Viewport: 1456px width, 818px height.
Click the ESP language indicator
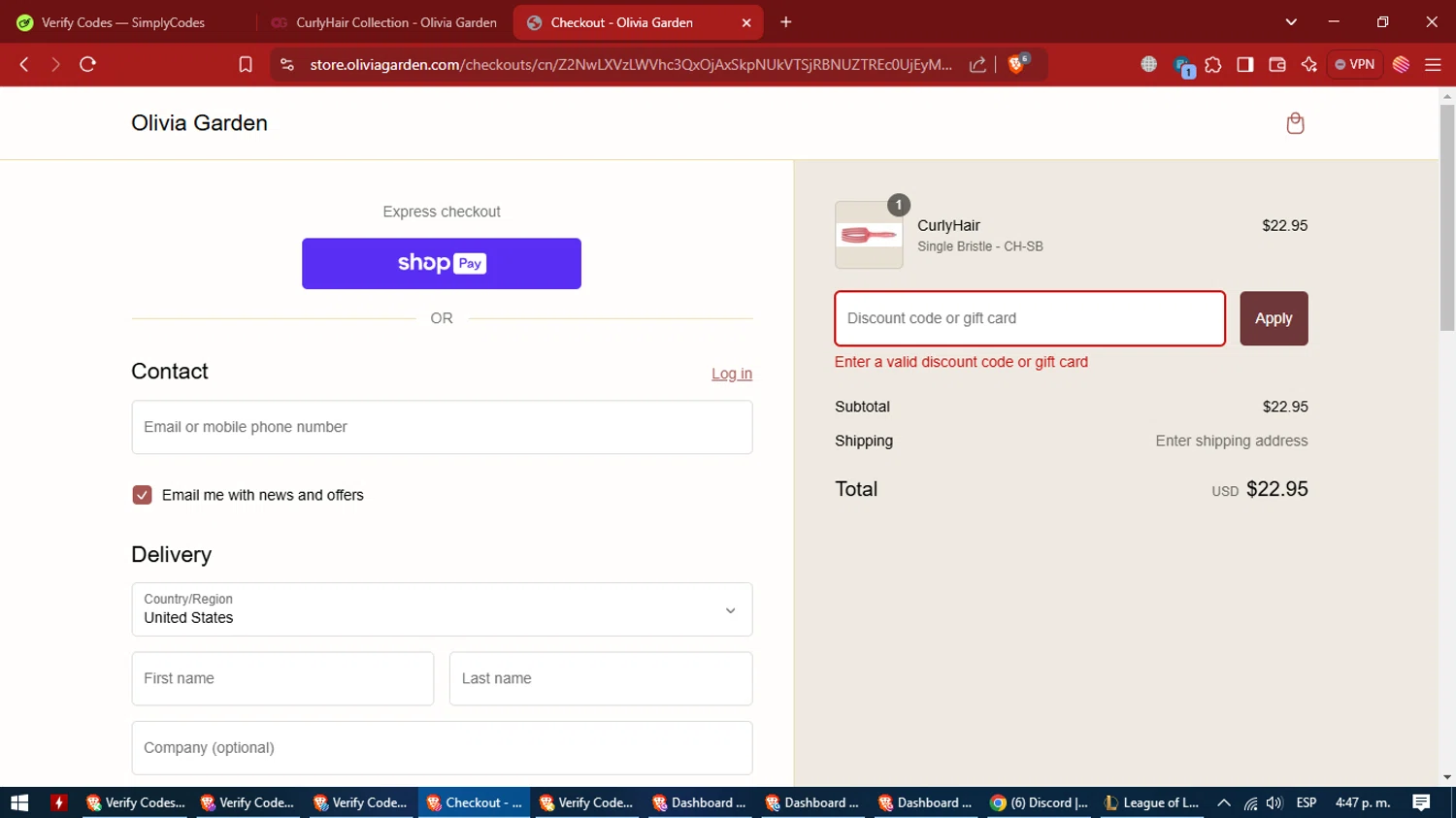tap(1307, 802)
